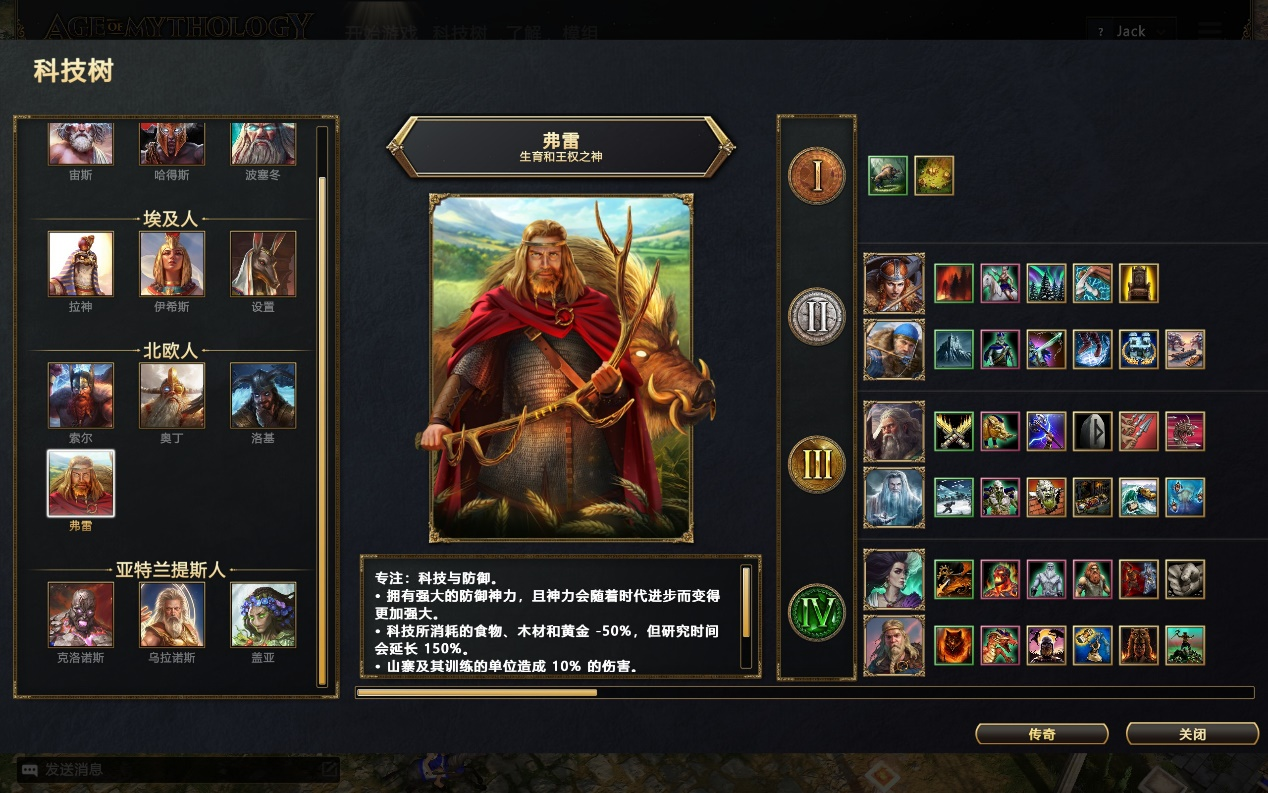Click the 关闭 button
This screenshot has width=1268, height=793.
coord(1192,734)
